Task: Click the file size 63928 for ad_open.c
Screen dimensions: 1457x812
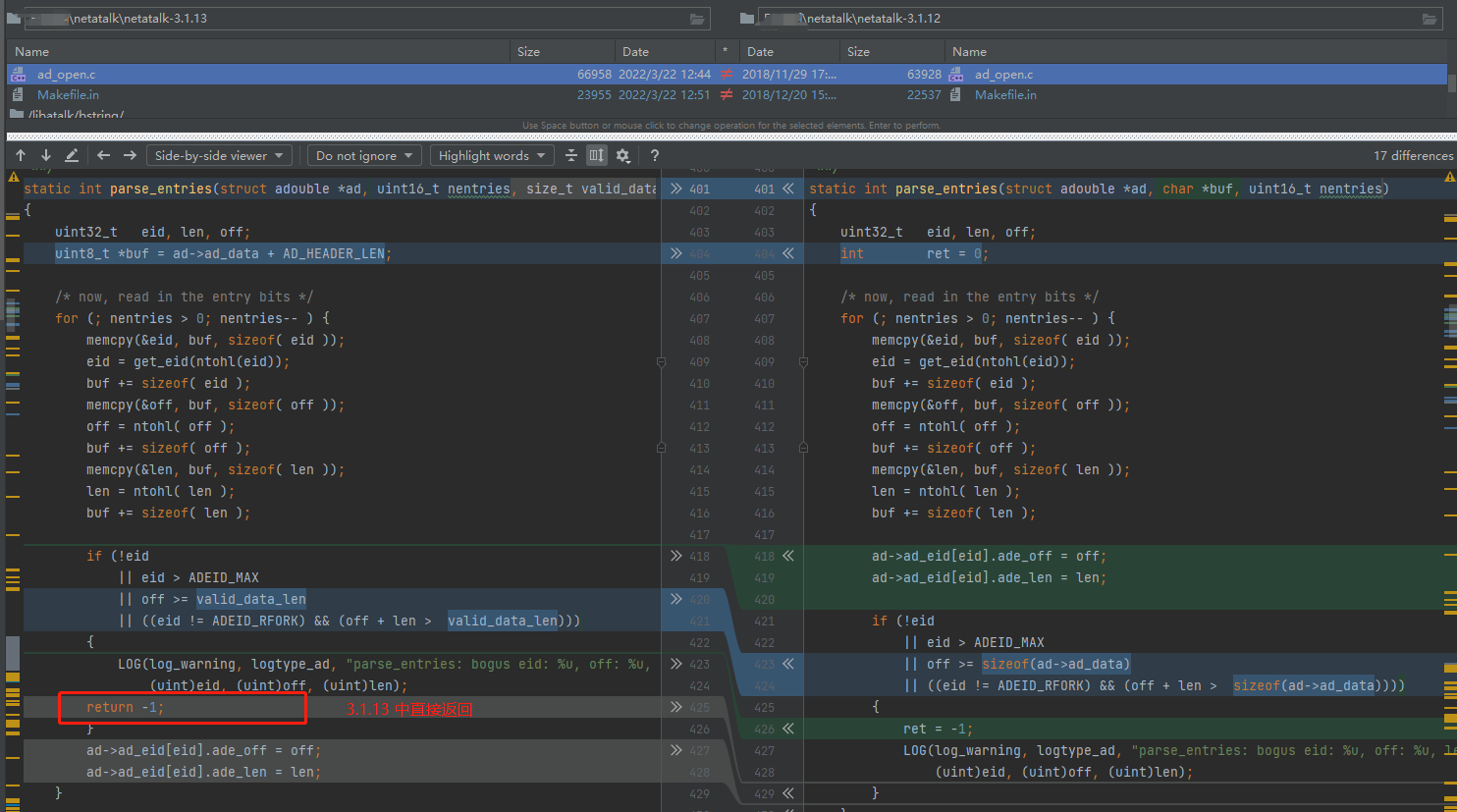Action: coord(924,75)
